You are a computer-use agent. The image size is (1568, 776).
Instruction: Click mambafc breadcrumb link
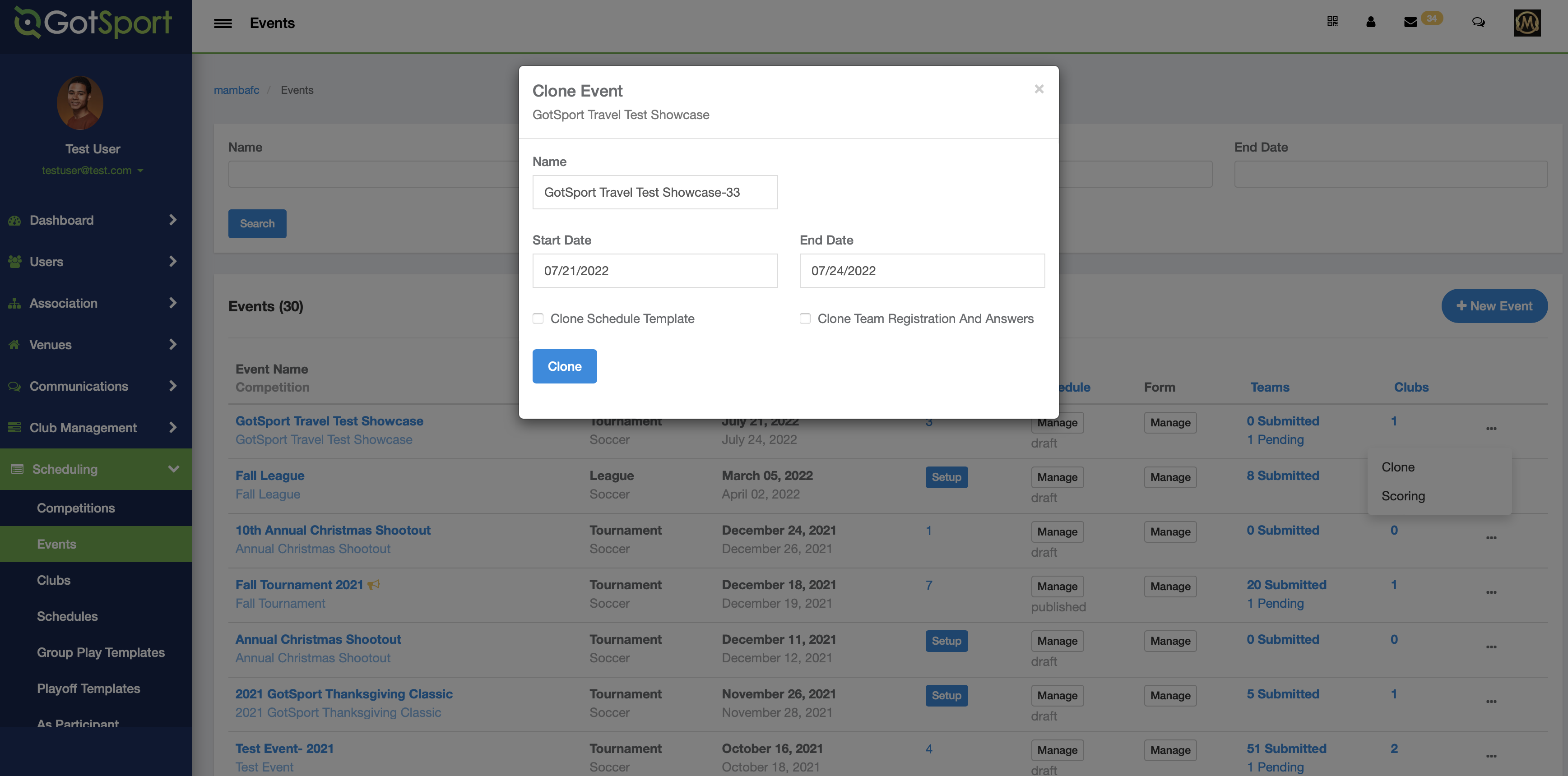pos(236,90)
